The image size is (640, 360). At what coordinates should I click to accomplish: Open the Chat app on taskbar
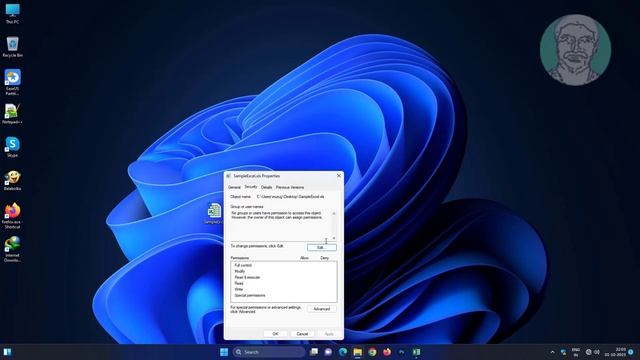tap(328, 352)
